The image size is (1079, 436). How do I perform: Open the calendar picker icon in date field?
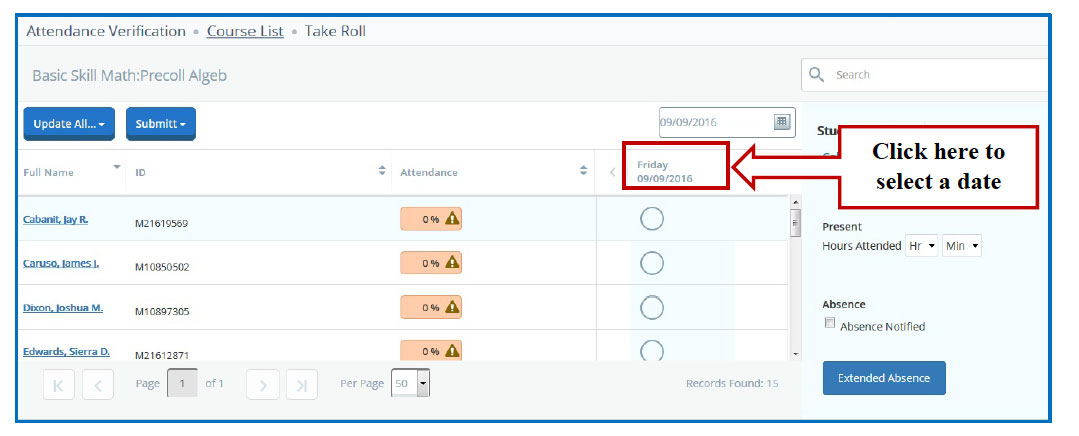pos(782,123)
